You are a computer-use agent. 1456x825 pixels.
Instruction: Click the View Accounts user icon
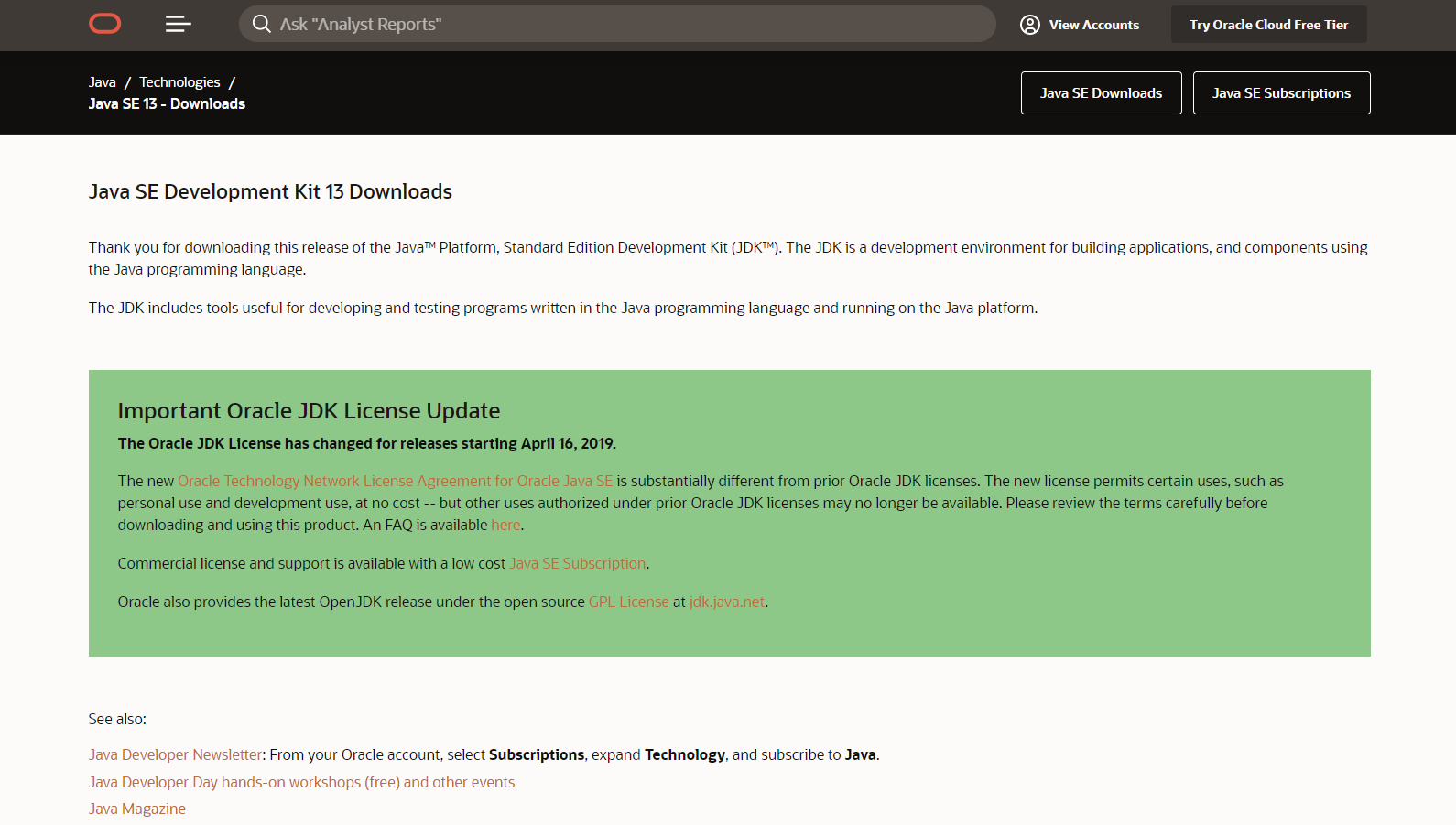click(x=1030, y=25)
